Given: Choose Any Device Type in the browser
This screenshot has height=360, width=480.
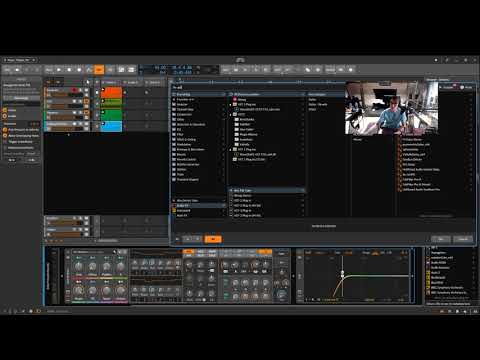Looking at the screenshot, I should pyautogui.click(x=199, y=201).
